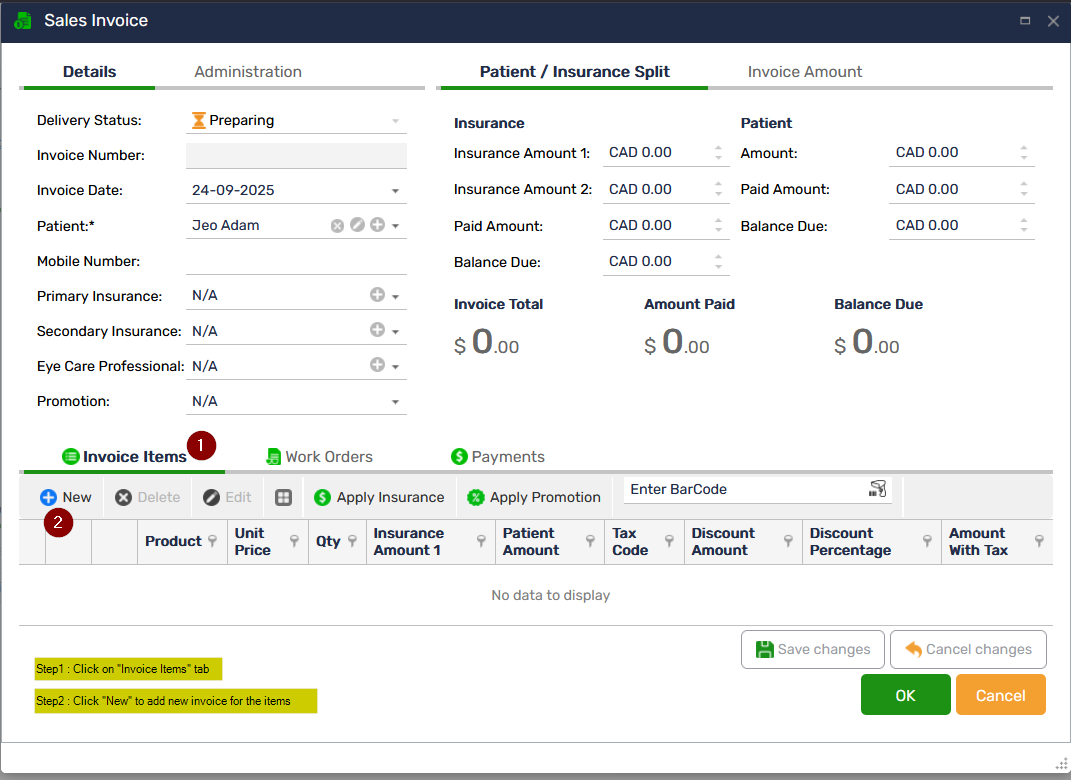The width and height of the screenshot is (1071, 780).
Task: Increase Insurance Amount 1 with spinner
Action: click(718, 149)
